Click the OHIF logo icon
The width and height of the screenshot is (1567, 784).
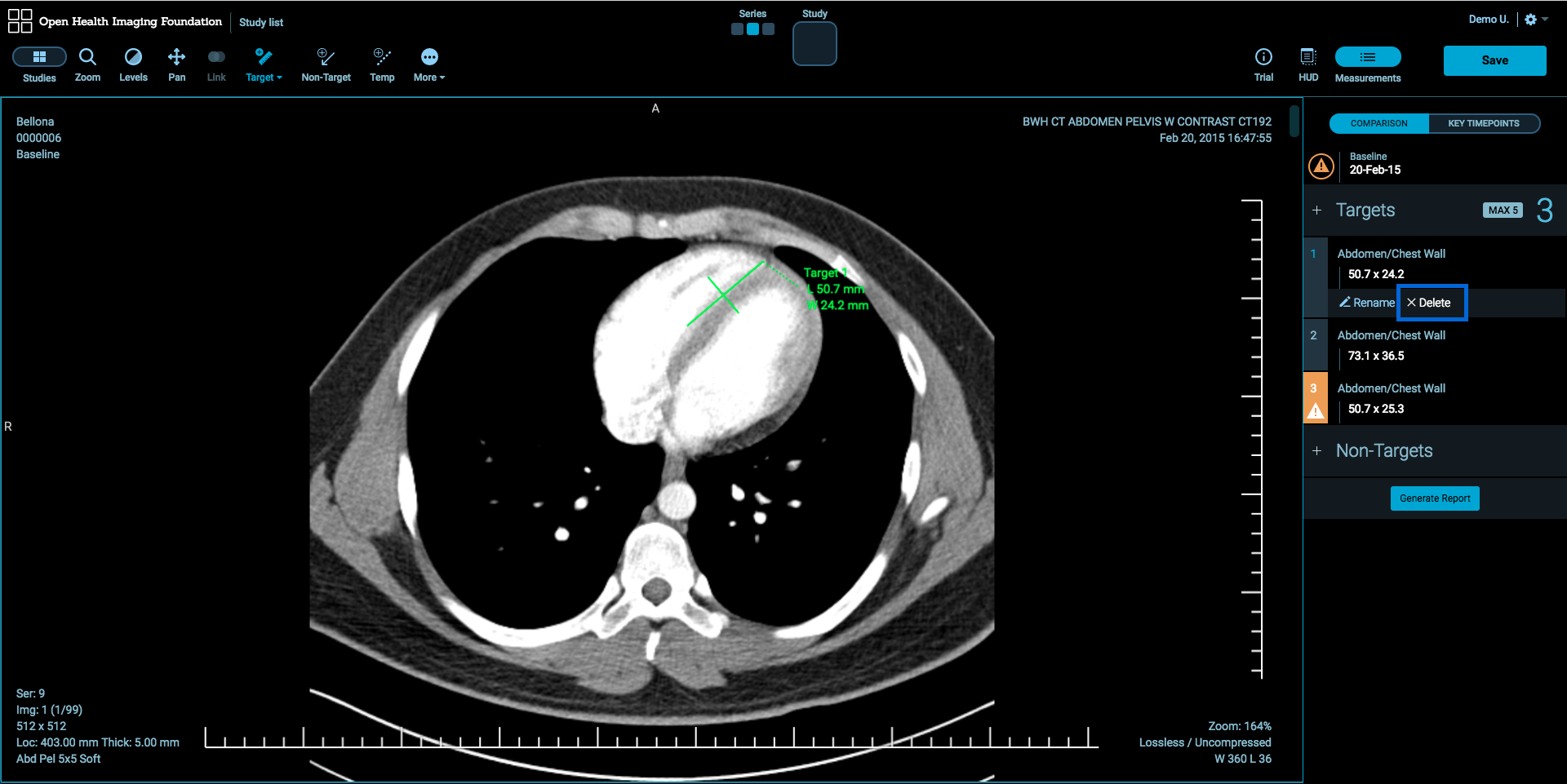pyautogui.click(x=20, y=21)
